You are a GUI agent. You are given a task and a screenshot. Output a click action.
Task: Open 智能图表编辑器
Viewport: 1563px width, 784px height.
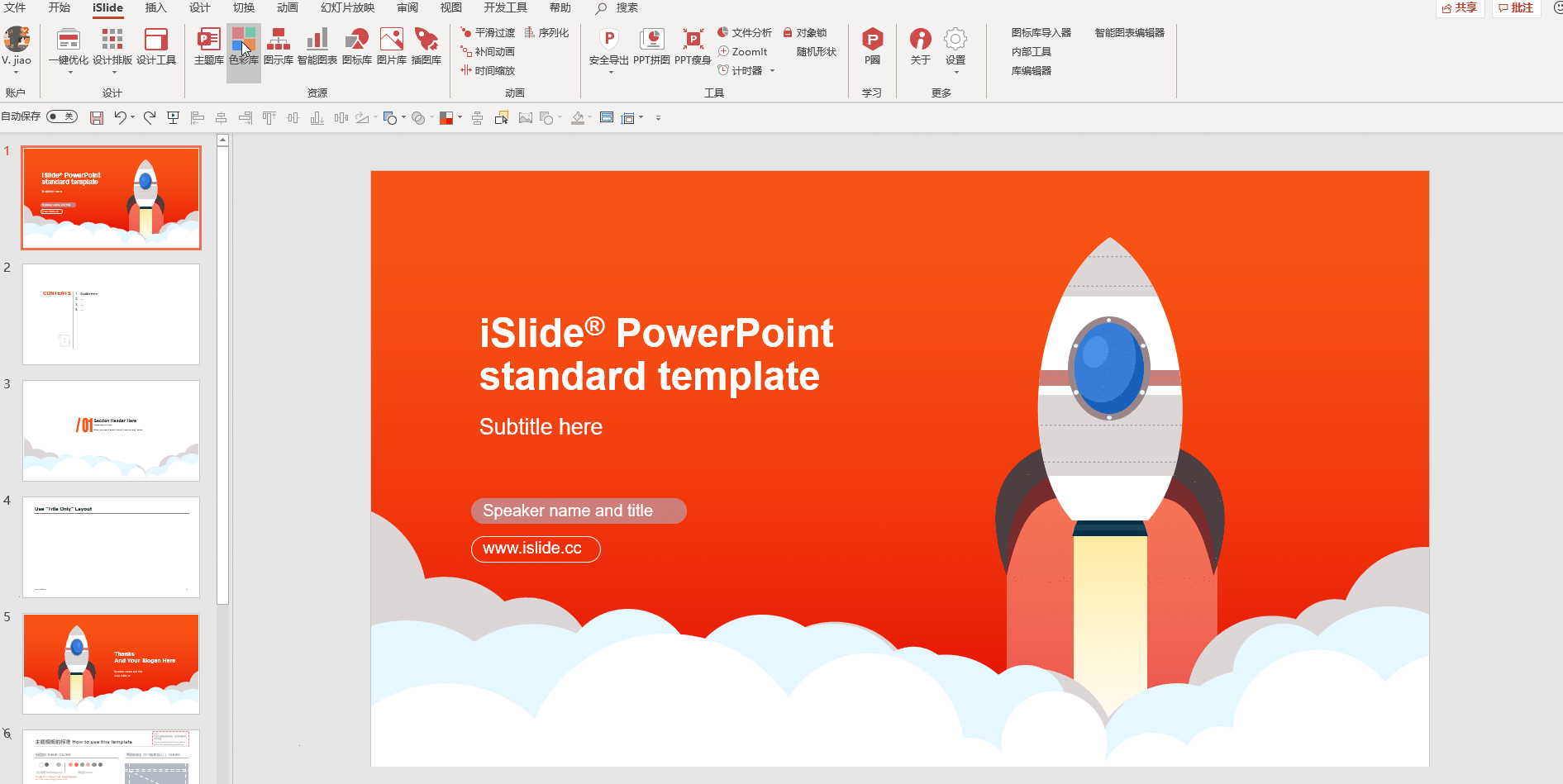coord(1130,33)
